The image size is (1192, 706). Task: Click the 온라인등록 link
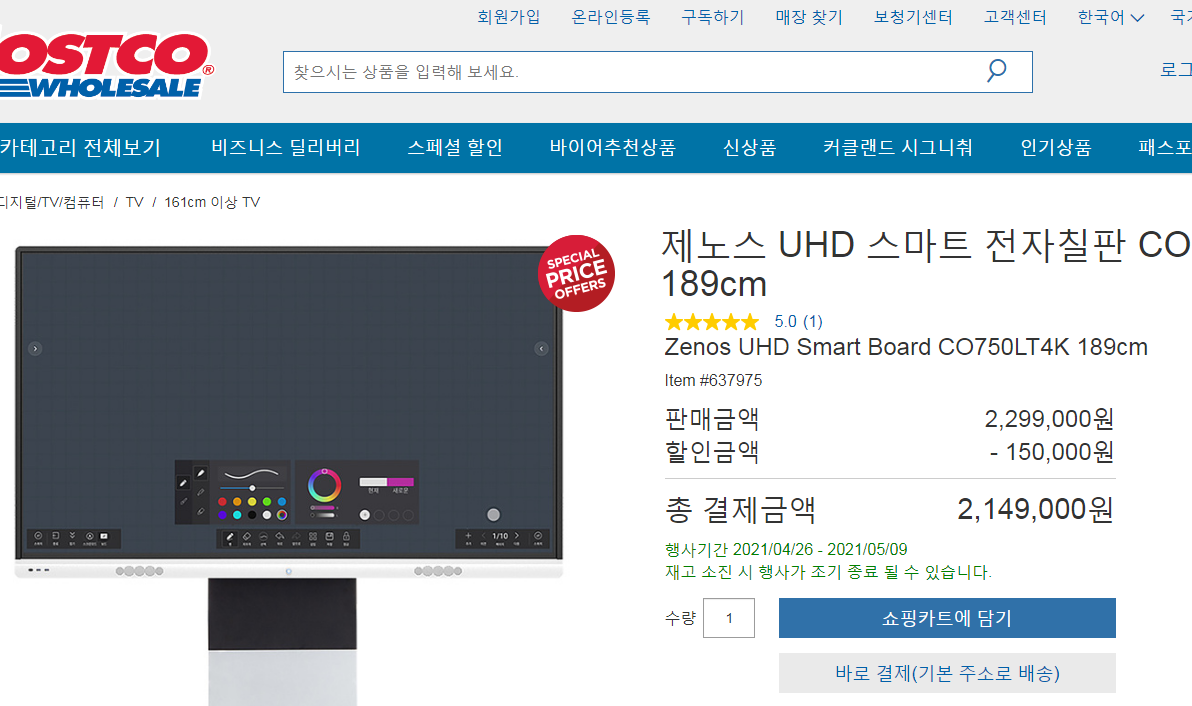(x=611, y=17)
